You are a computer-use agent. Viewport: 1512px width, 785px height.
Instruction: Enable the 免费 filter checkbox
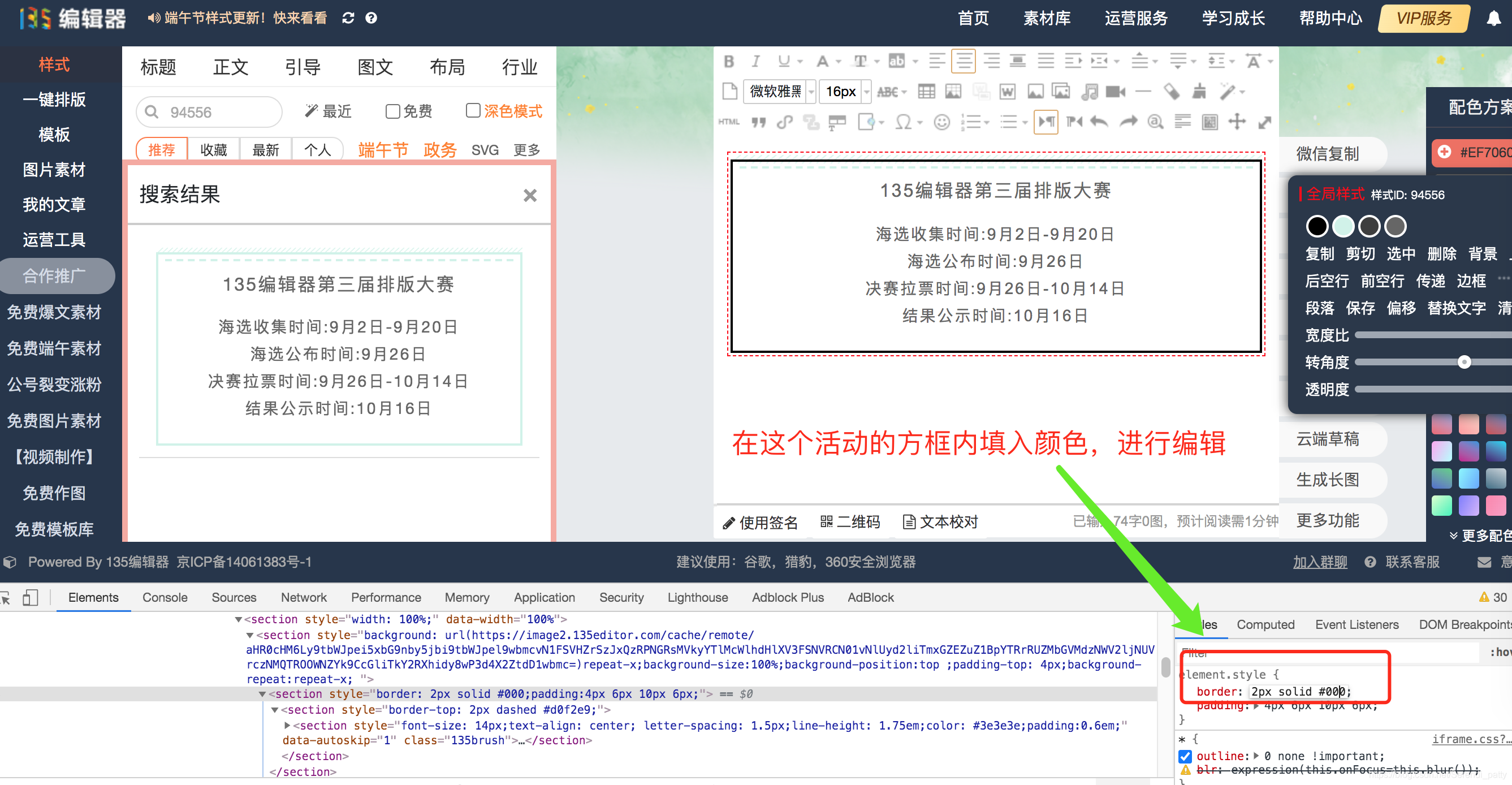[x=392, y=111]
